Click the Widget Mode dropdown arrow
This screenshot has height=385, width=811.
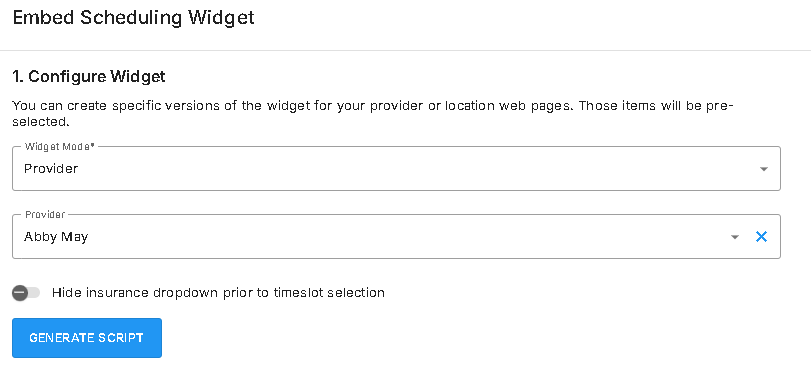[763, 169]
